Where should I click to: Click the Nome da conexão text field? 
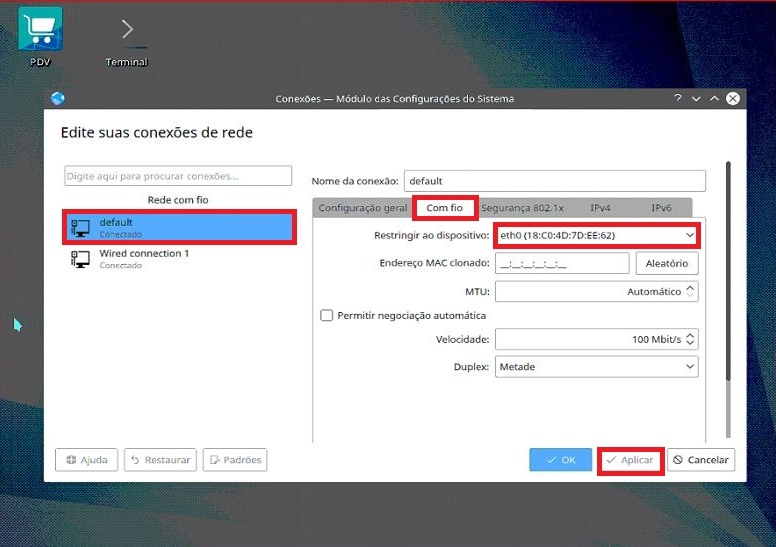(555, 181)
